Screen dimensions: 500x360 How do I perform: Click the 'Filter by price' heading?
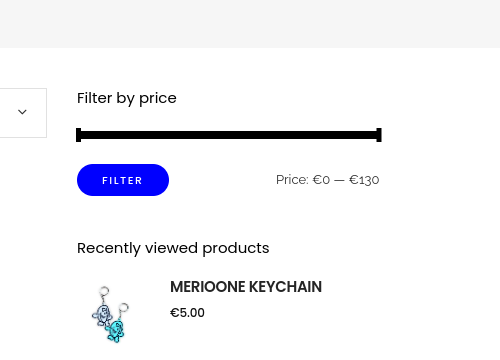click(x=127, y=98)
